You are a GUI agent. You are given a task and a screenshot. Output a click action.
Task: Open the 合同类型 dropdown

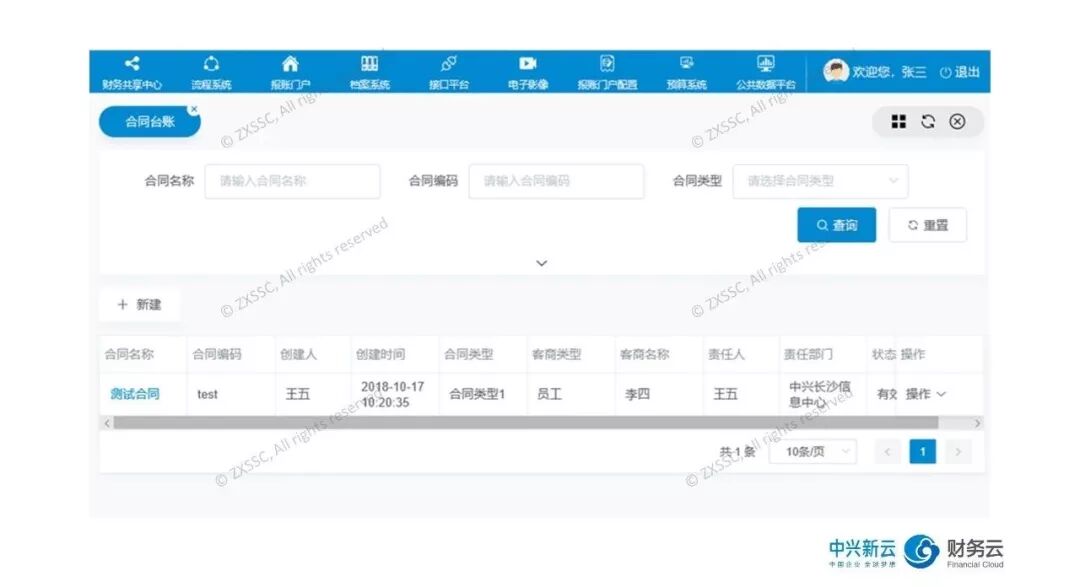pos(820,181)
